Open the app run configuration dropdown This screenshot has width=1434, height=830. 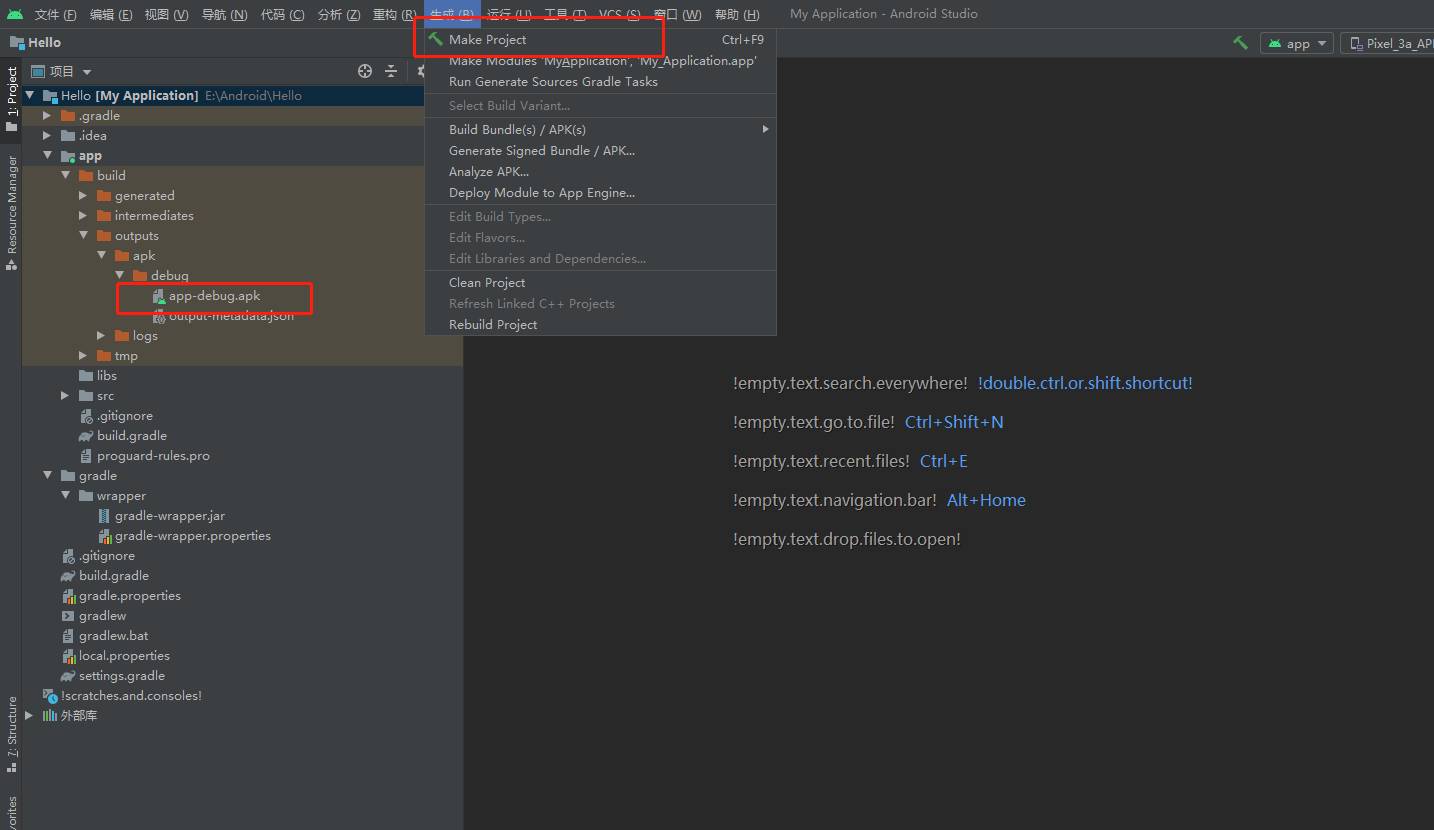1297,43
